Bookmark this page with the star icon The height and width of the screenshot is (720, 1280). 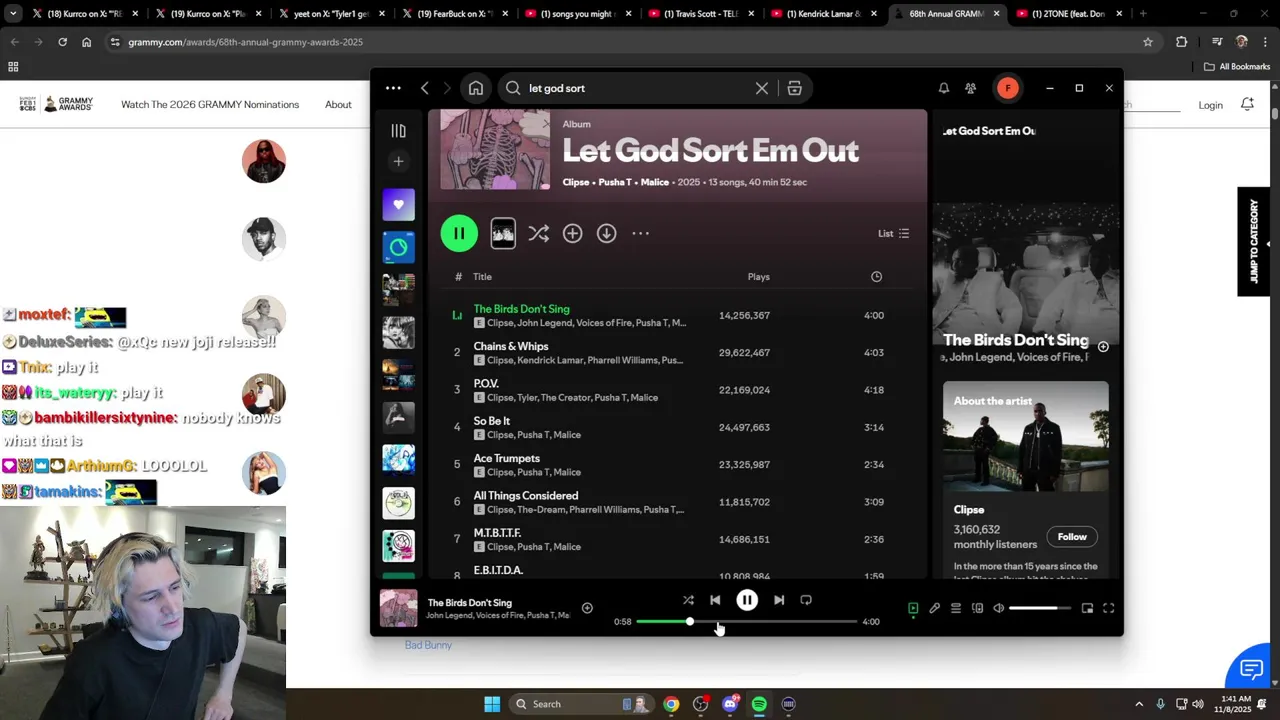click(1148, 42)
